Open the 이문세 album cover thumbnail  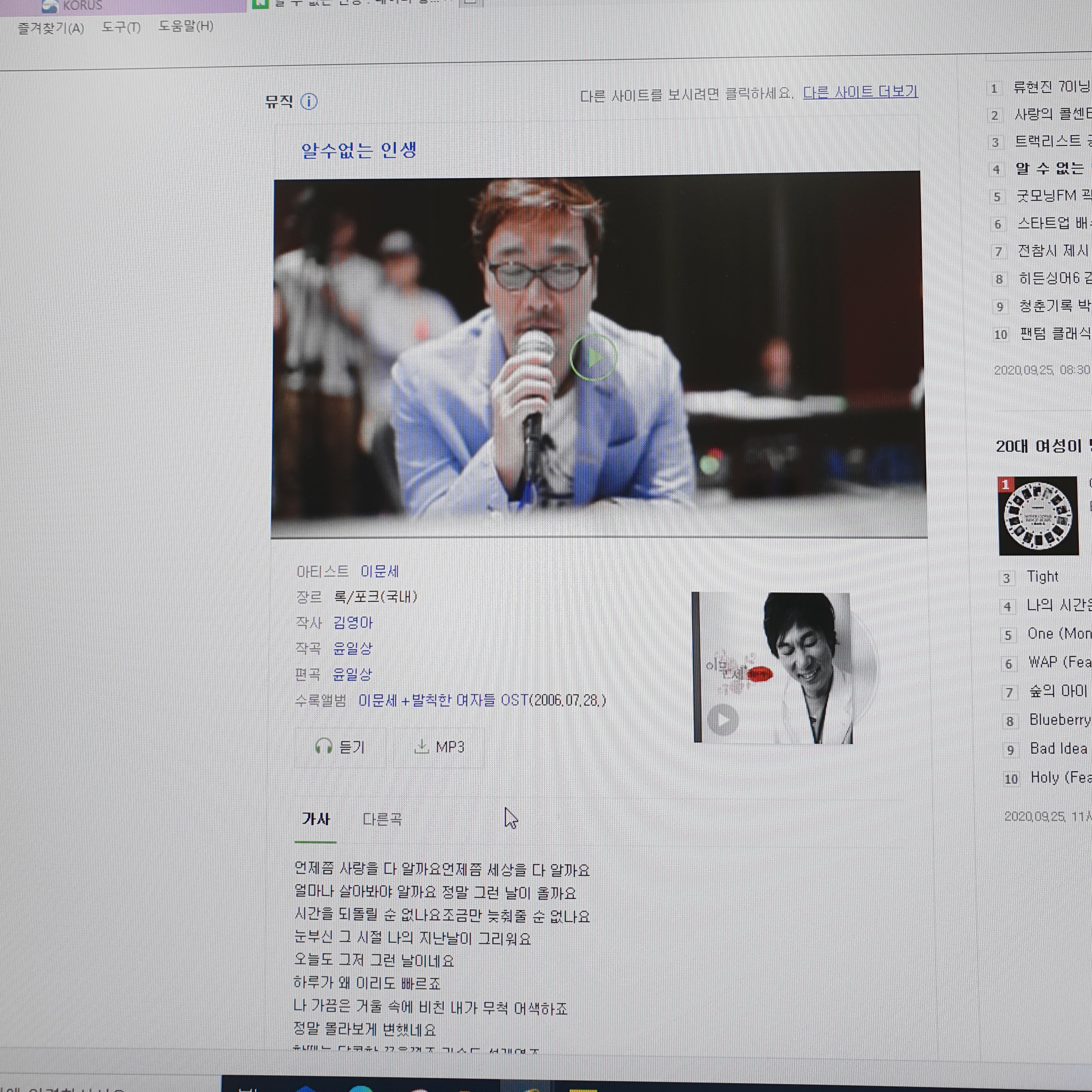[773, 668]
